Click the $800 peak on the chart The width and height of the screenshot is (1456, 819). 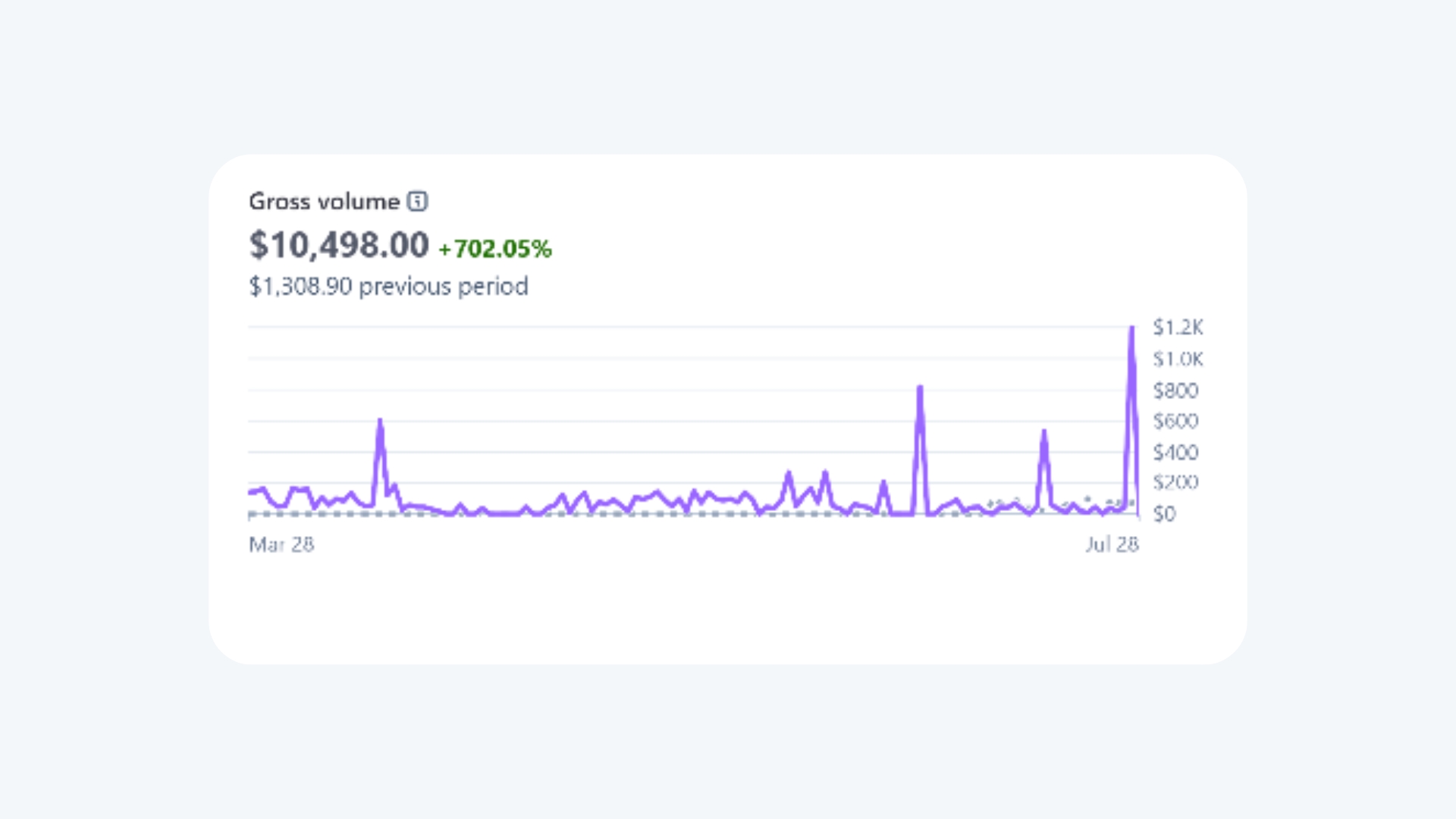[920, 389]
